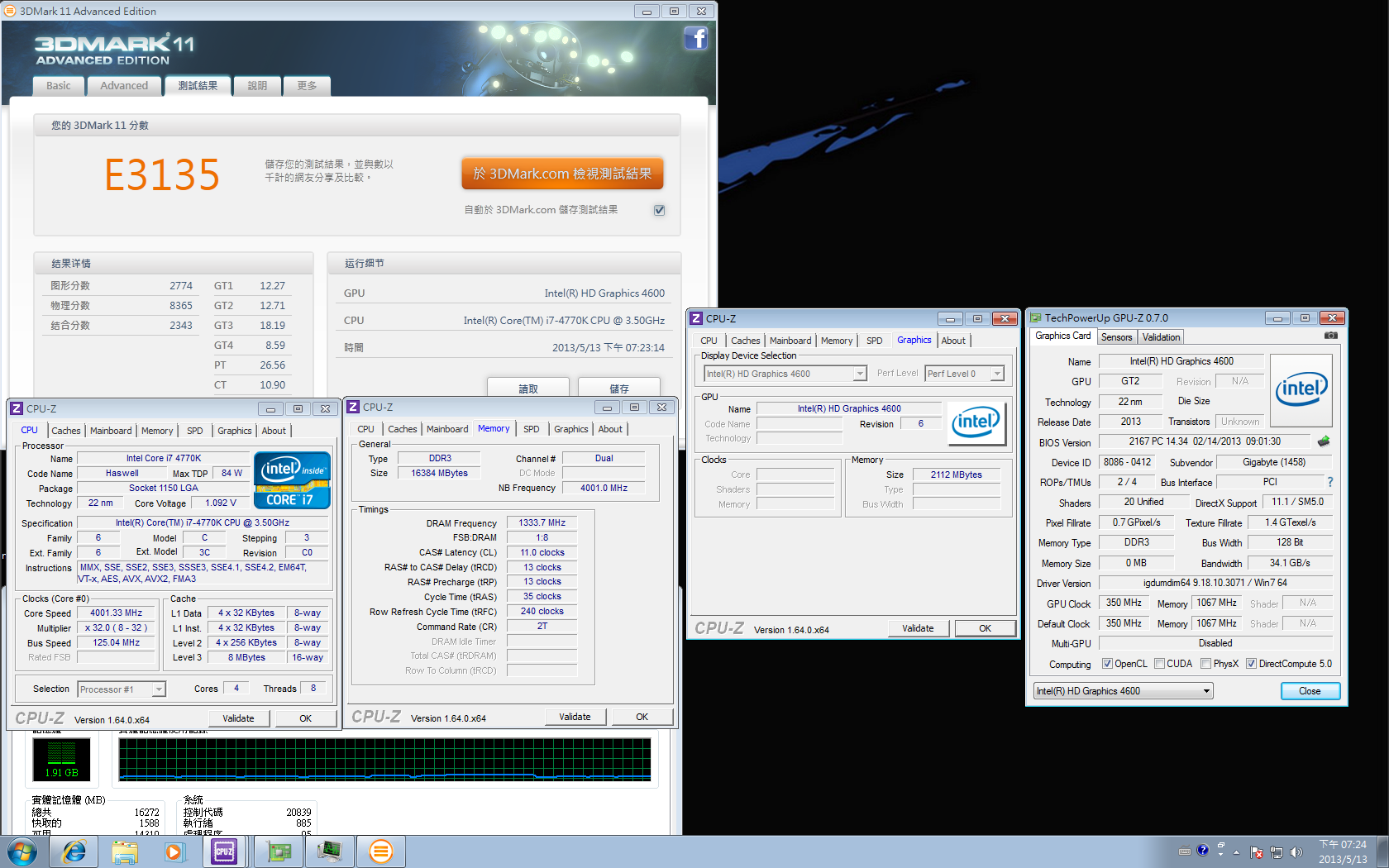This screenshot has height=868, width=1389.
Task: Open Display Device Selection dropdown in CPU-Z
Action: 785,374
